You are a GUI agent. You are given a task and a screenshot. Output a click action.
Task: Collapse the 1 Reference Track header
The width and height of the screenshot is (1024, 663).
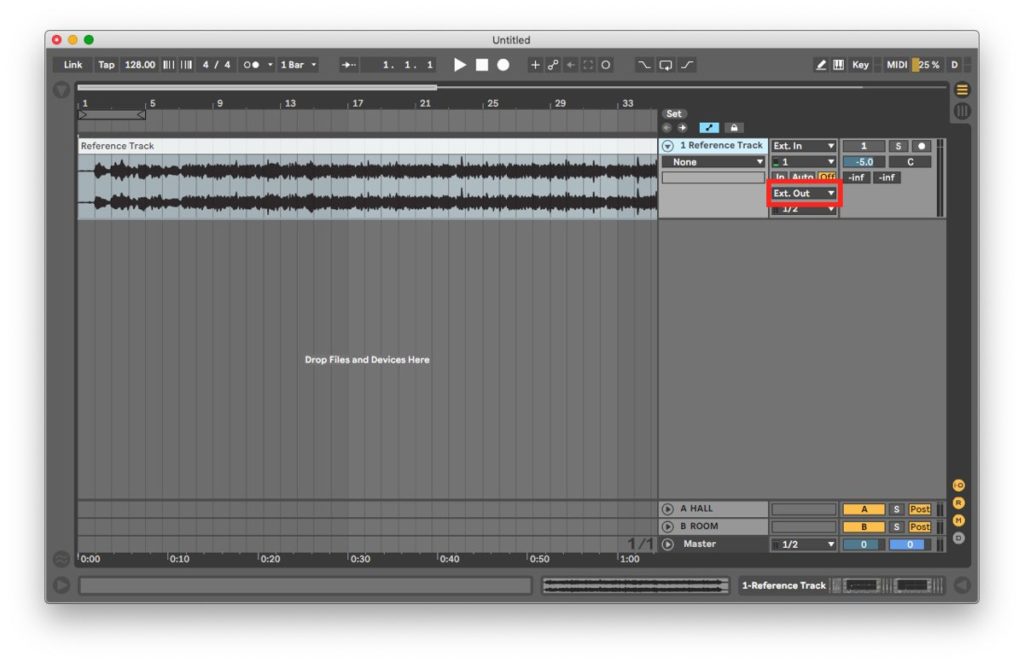pos(668,146)
